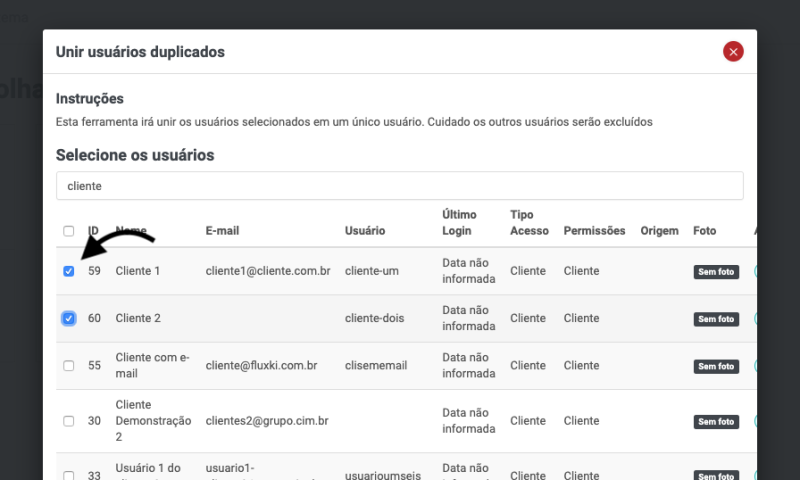Uncheck the checkbox for Cliente 2
Screen dimensions: 800x480
coord(68,318)
